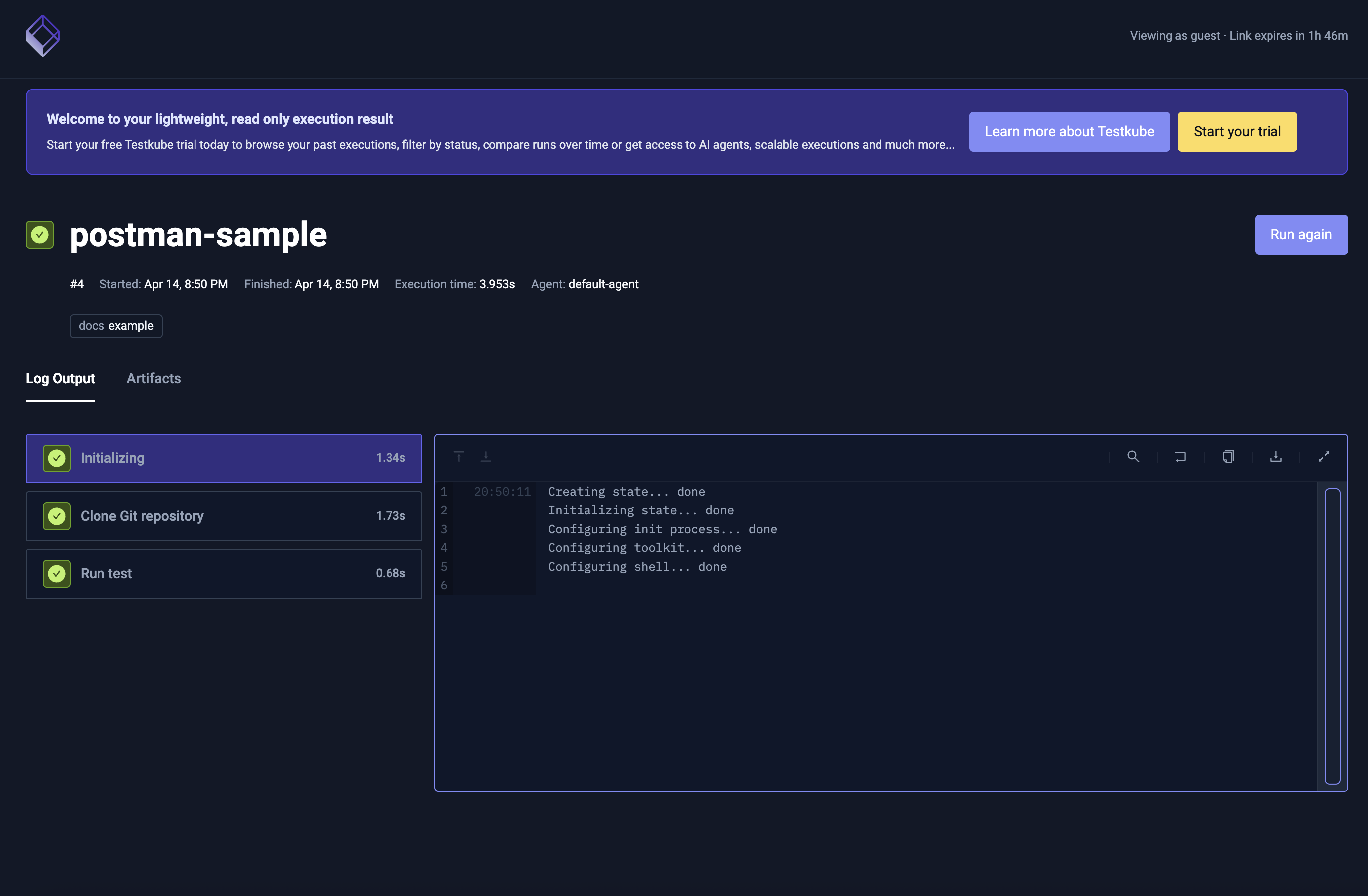Open the log search icon
The height and width of the screenshot is (896, 1368).
[x=1133, y=456]
